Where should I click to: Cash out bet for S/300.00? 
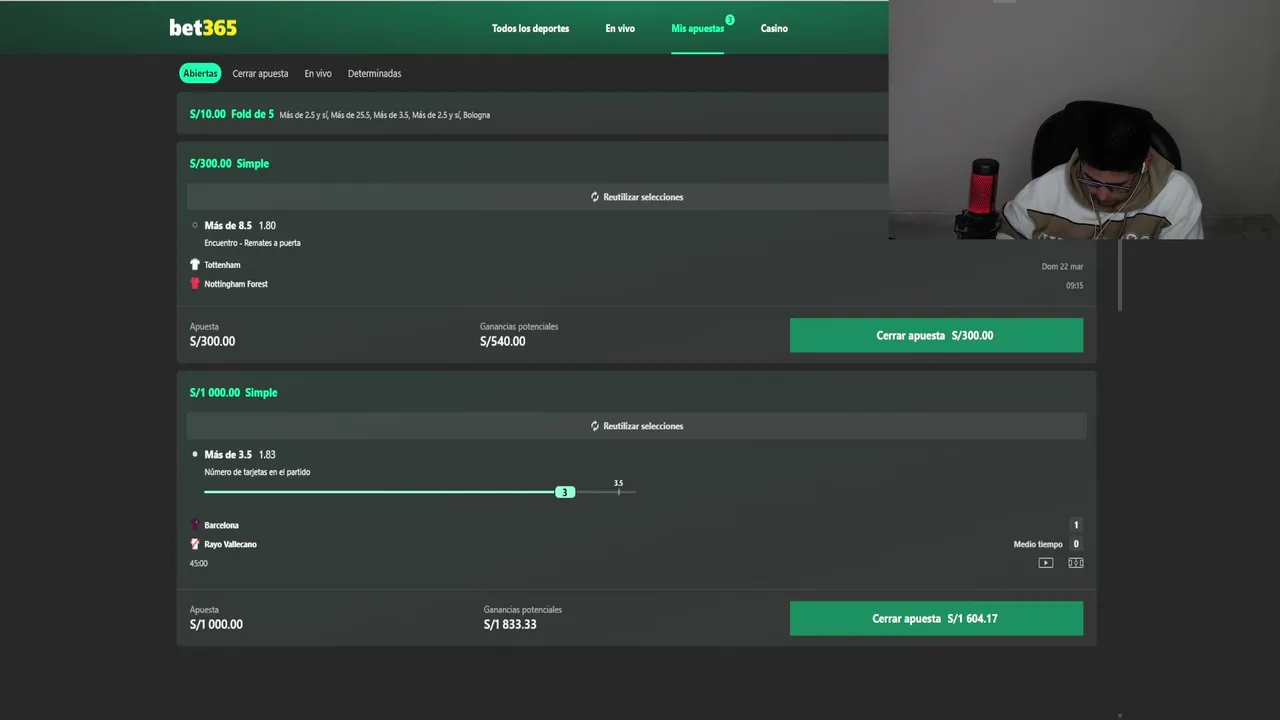936,335
